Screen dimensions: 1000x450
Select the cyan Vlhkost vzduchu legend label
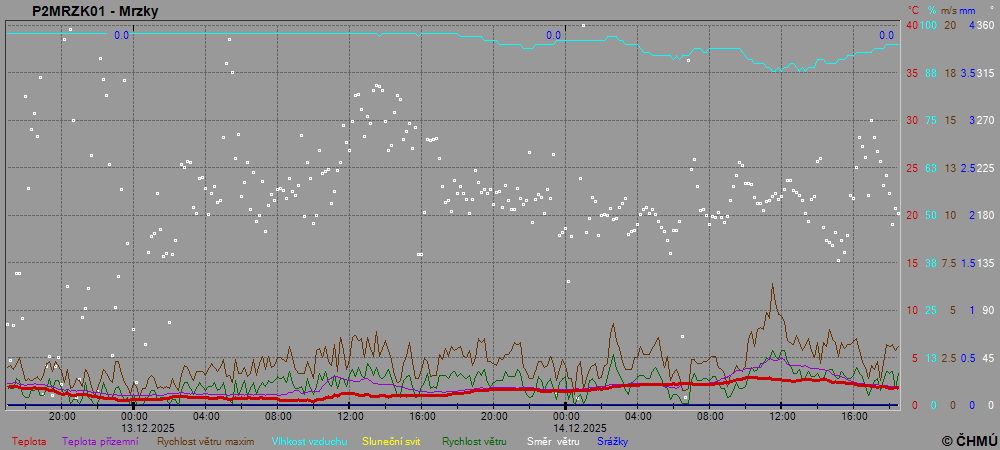[x=309, y=441]
